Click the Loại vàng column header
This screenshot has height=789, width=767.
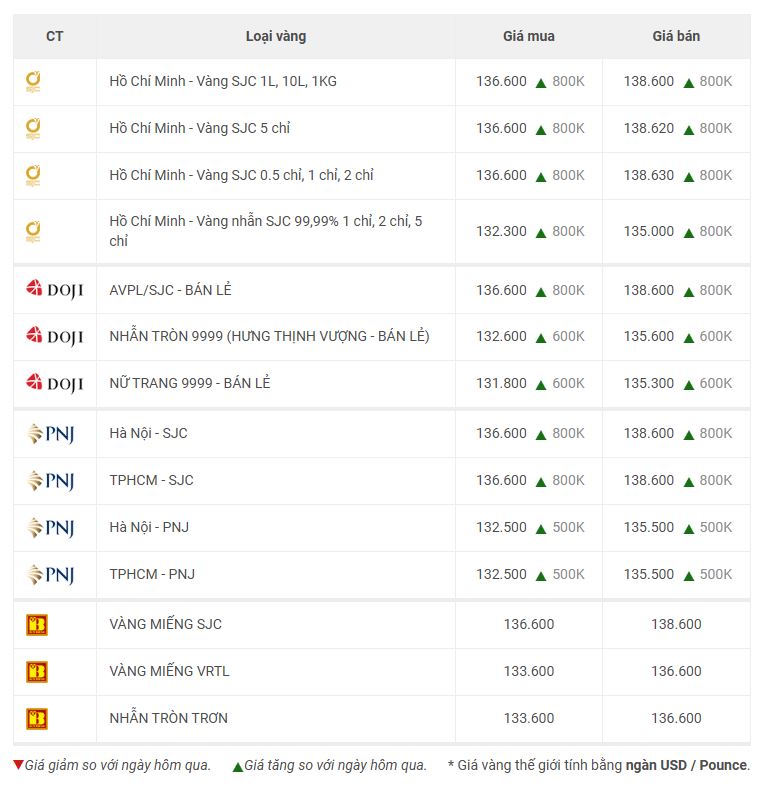point(275,36)
